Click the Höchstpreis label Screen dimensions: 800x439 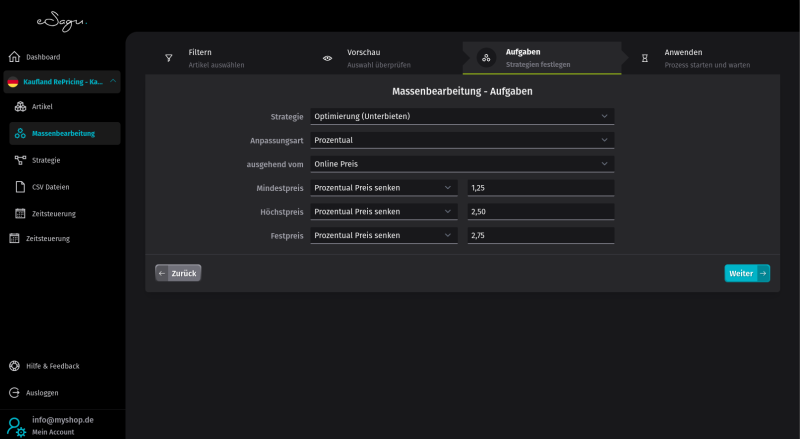pyautogui.click(x=282, y=212)
